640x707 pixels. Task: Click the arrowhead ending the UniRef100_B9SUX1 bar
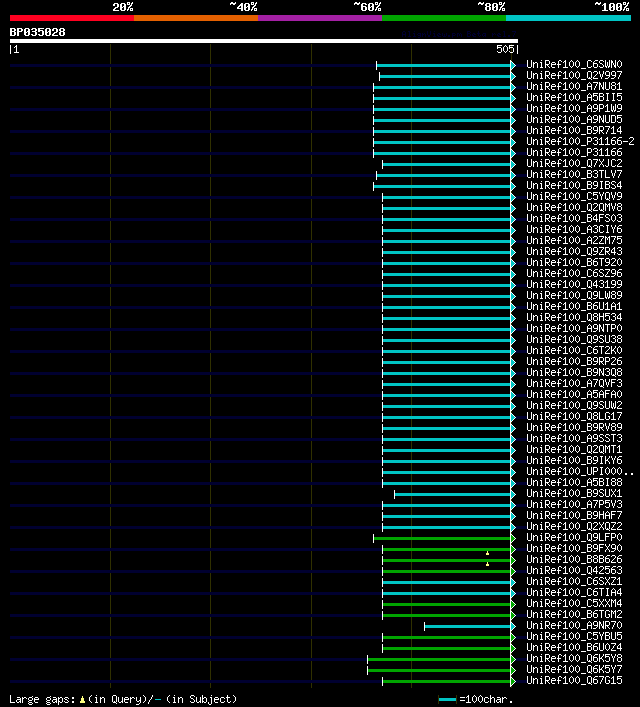click(x=513, y=495)
